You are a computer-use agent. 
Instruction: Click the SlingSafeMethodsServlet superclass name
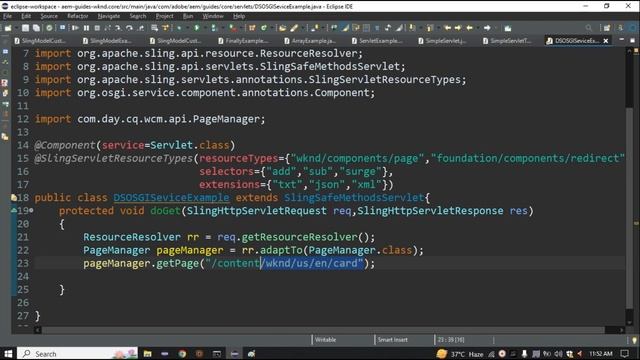point(354,198)
